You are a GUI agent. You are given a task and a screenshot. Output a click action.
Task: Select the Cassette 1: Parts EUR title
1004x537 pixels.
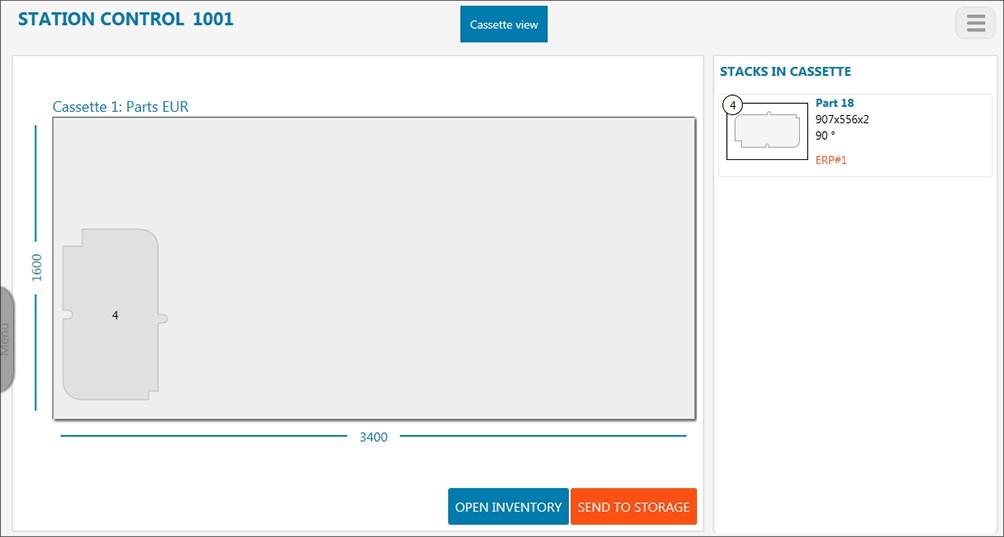click(120, 107)
